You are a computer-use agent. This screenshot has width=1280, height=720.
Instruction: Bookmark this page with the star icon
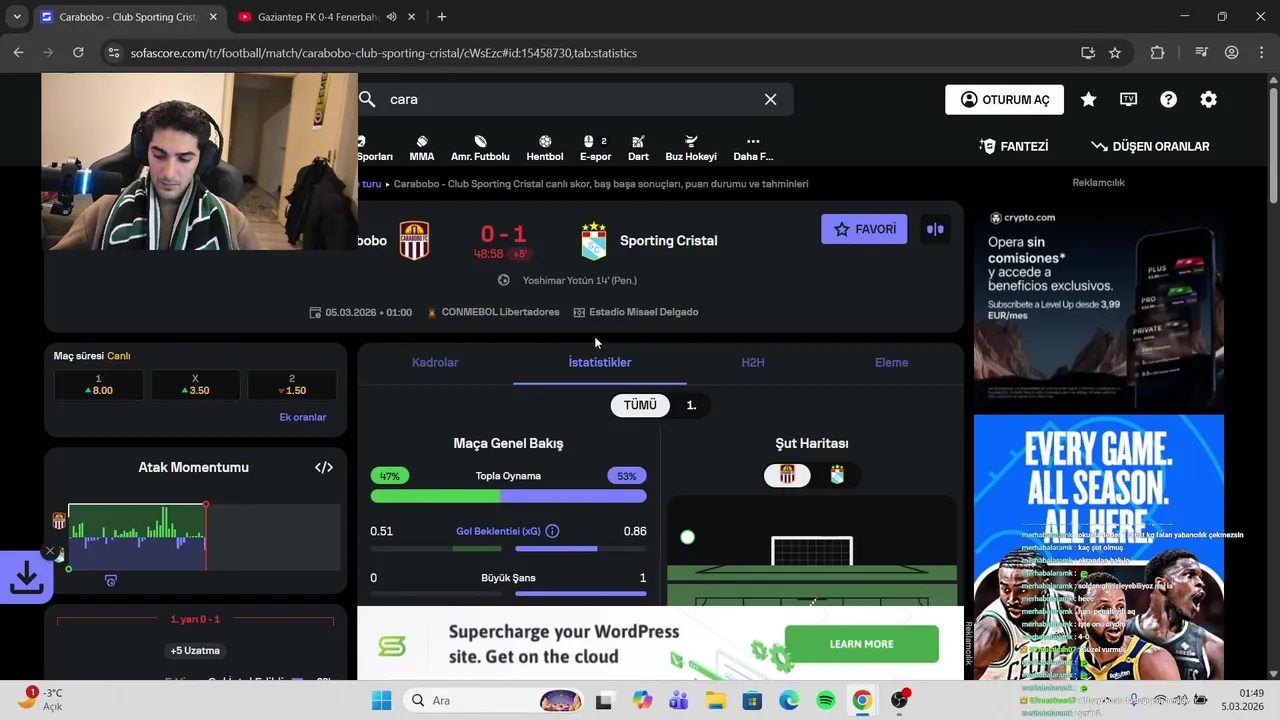tap(1115, 53)
